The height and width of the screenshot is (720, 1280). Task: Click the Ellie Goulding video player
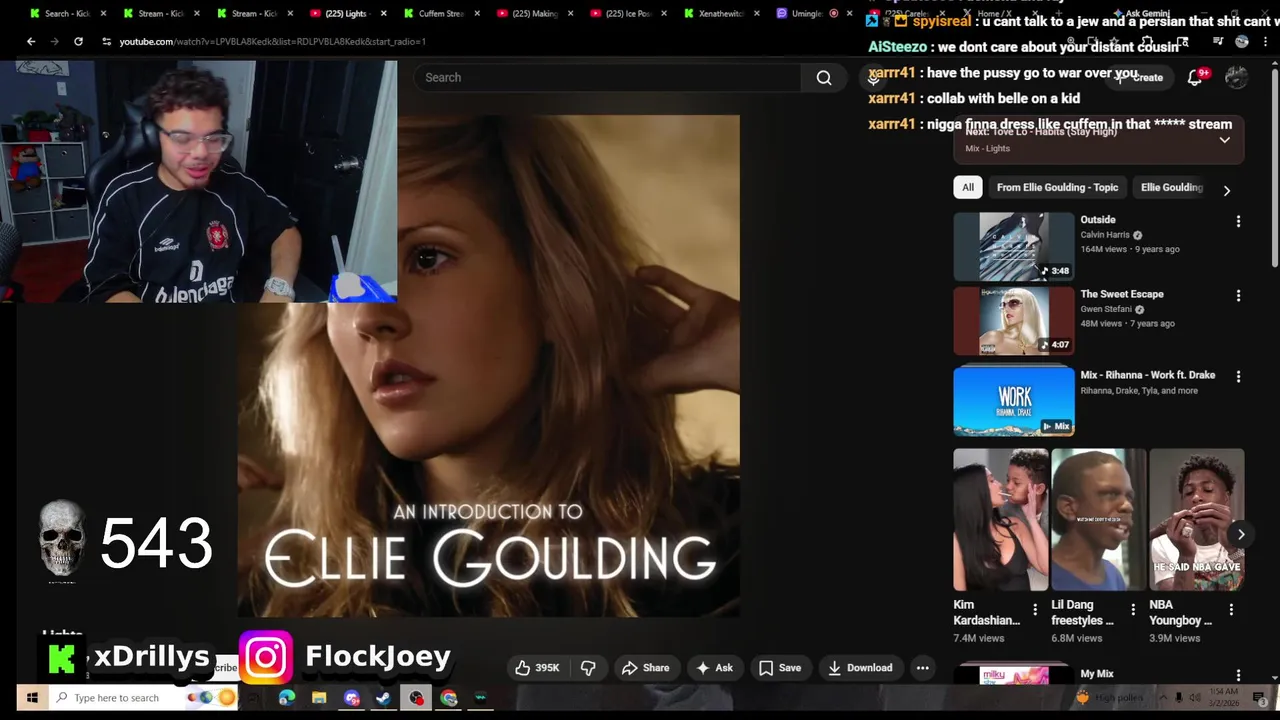[489, 366]
